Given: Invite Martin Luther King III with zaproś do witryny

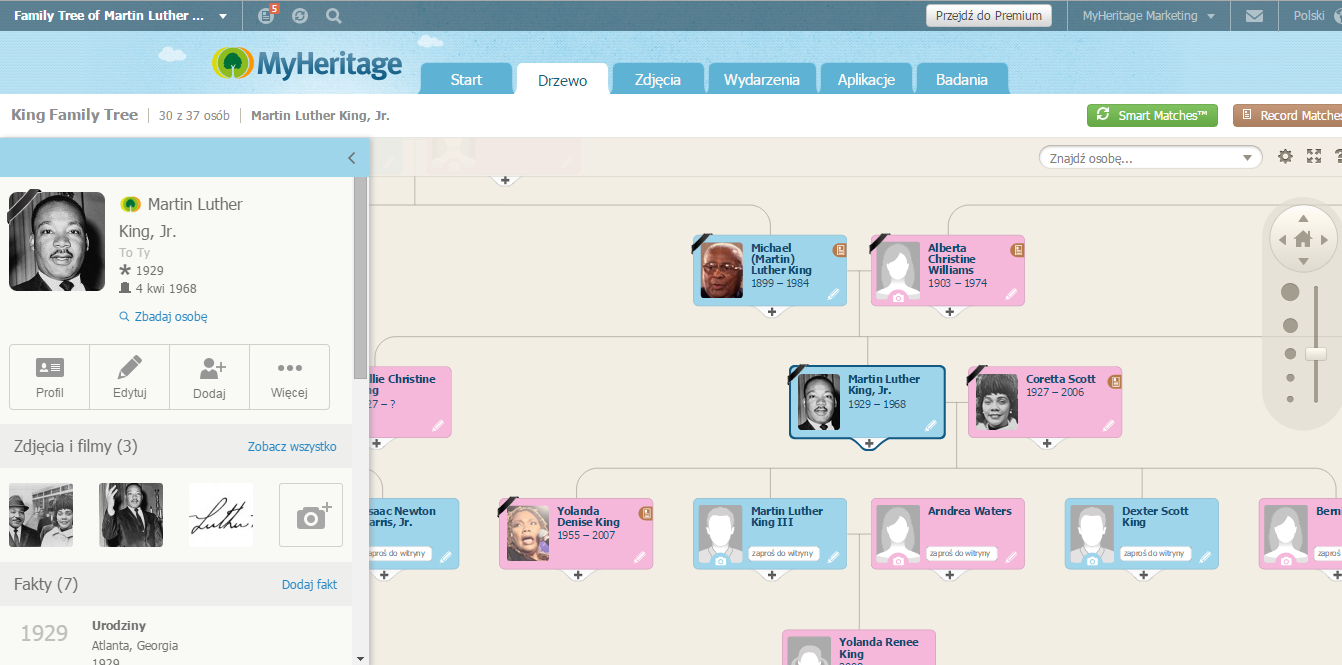Looking at the screenshot, I should [x=783, y=553].
